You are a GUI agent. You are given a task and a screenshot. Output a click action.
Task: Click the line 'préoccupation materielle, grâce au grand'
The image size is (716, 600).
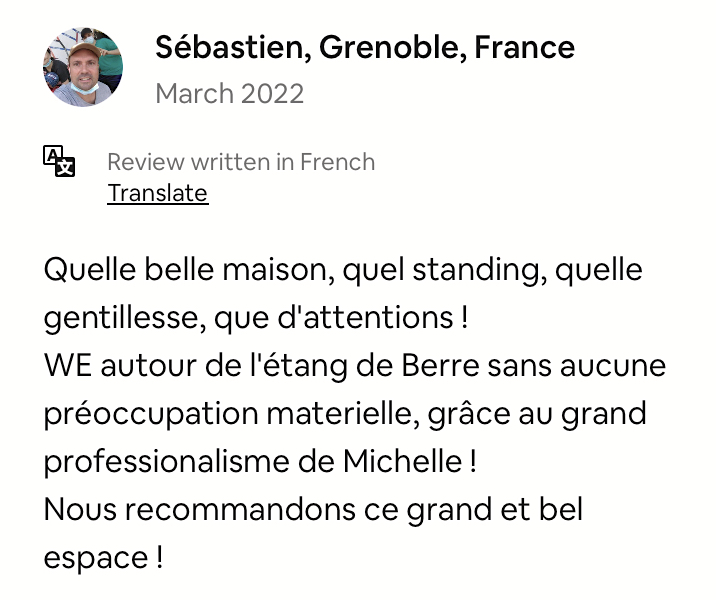click(x=345, y=414)
